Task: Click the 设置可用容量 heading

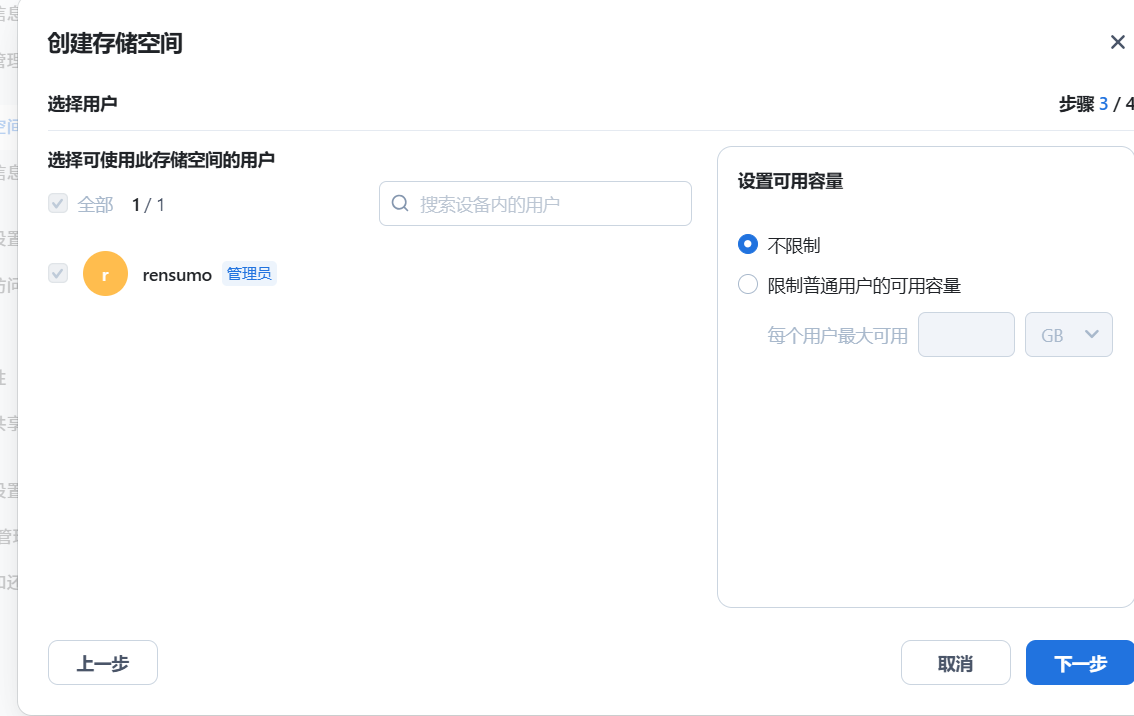Action: coord(790,182)
